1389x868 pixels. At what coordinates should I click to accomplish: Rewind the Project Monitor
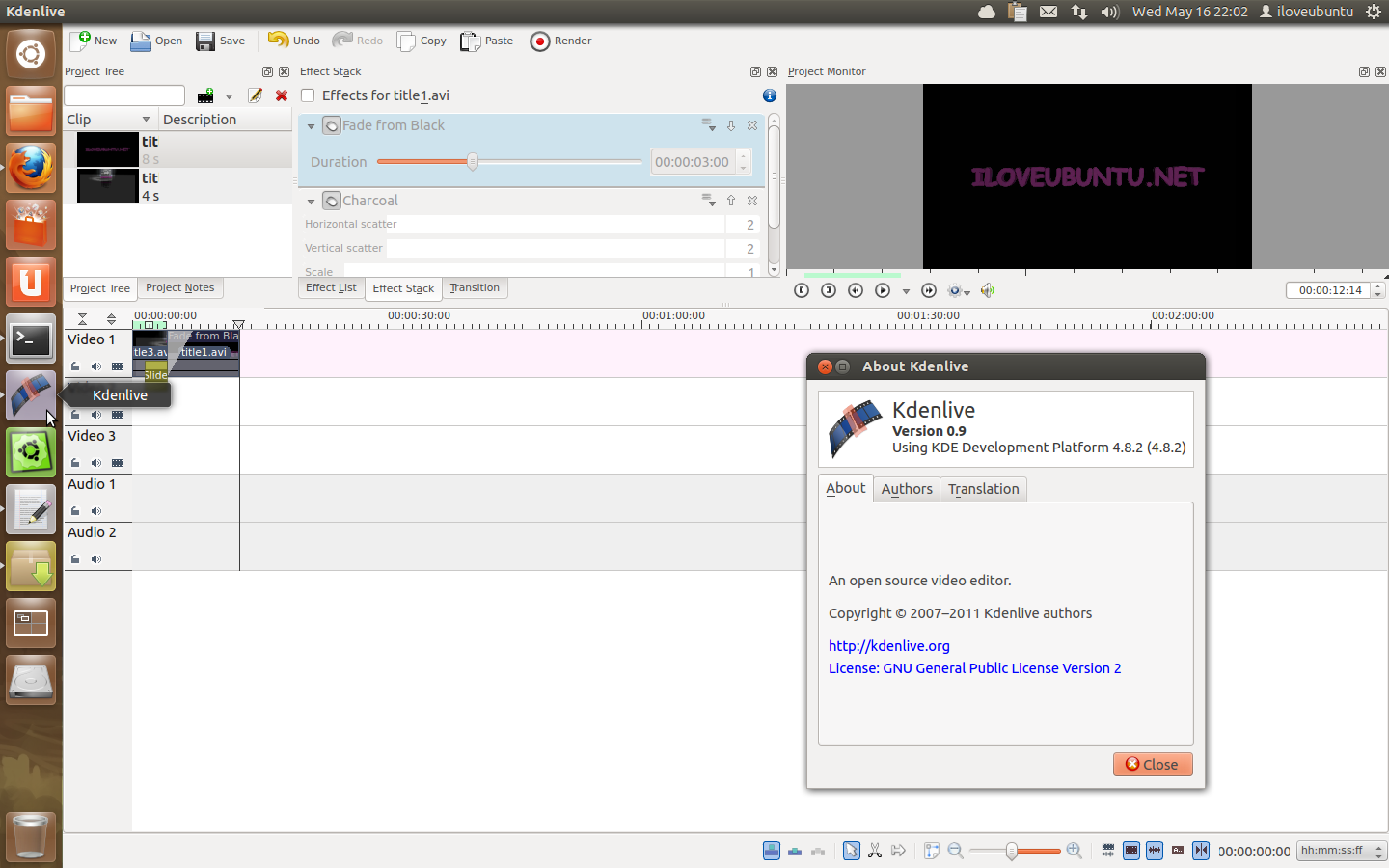(x=856, y=290)
